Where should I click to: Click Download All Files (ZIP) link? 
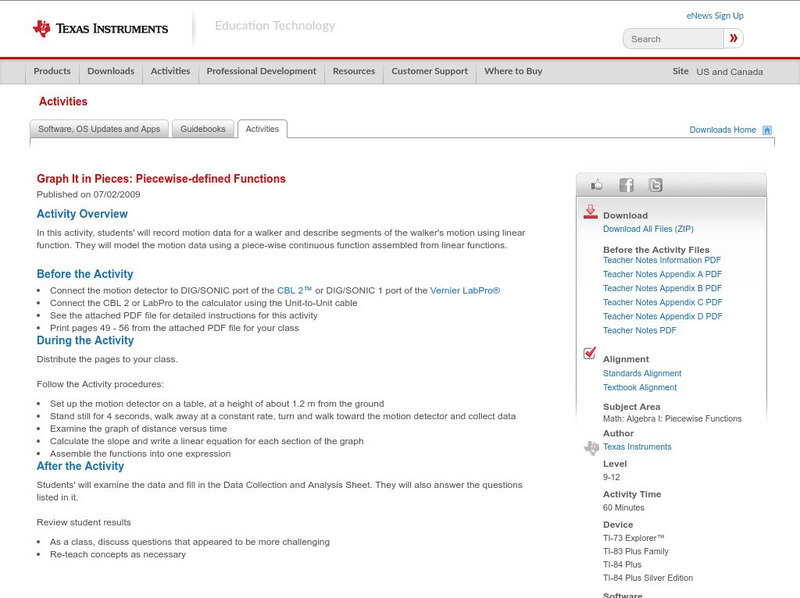coord(648,229)
